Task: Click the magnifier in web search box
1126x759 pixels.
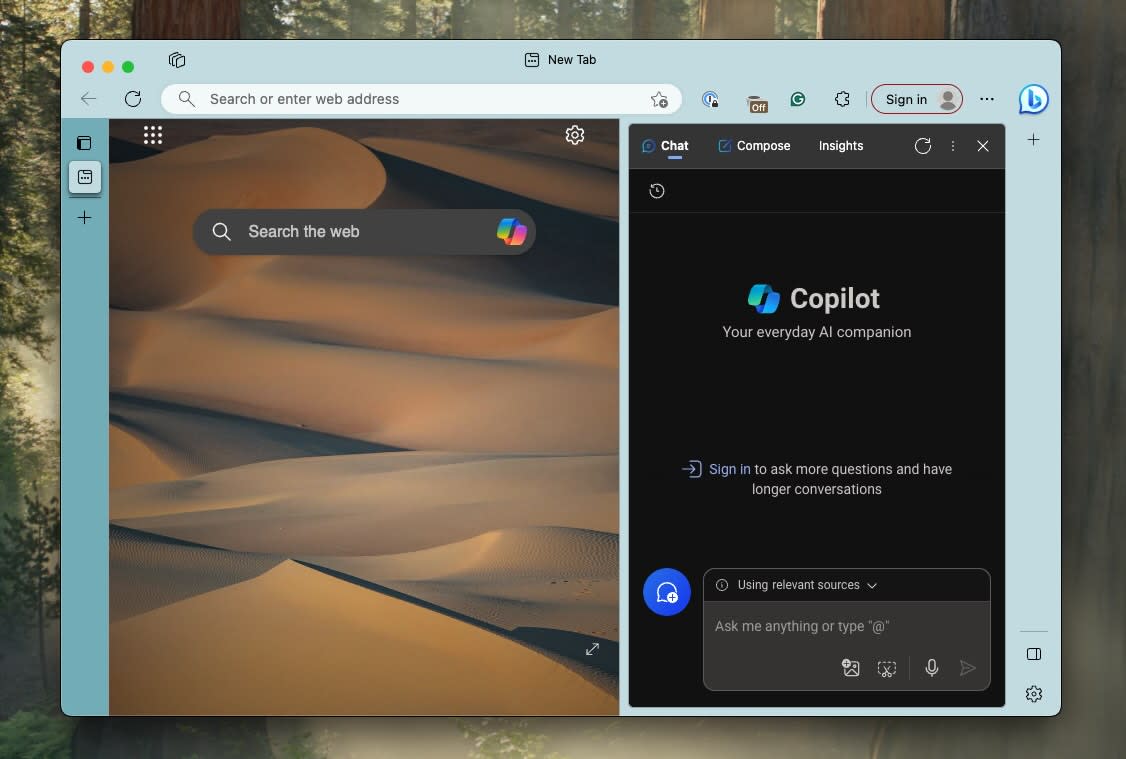Action: (x=222, y=232)
